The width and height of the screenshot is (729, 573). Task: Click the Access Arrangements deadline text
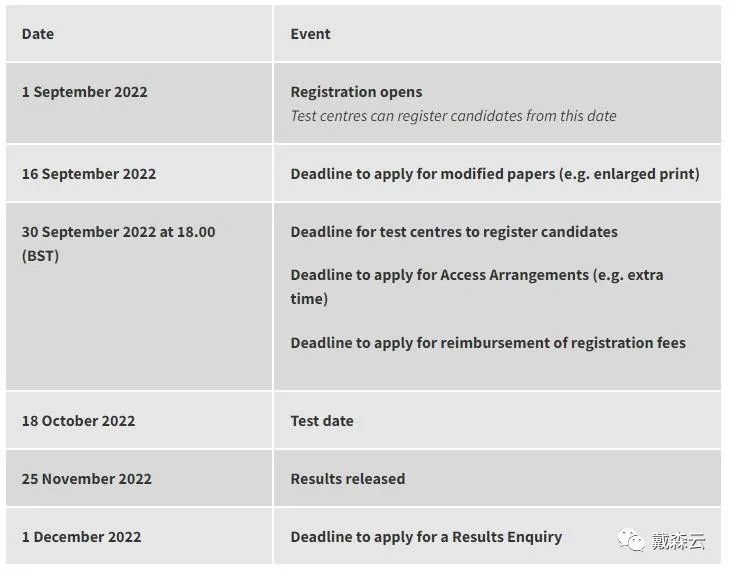pos(477,286)
